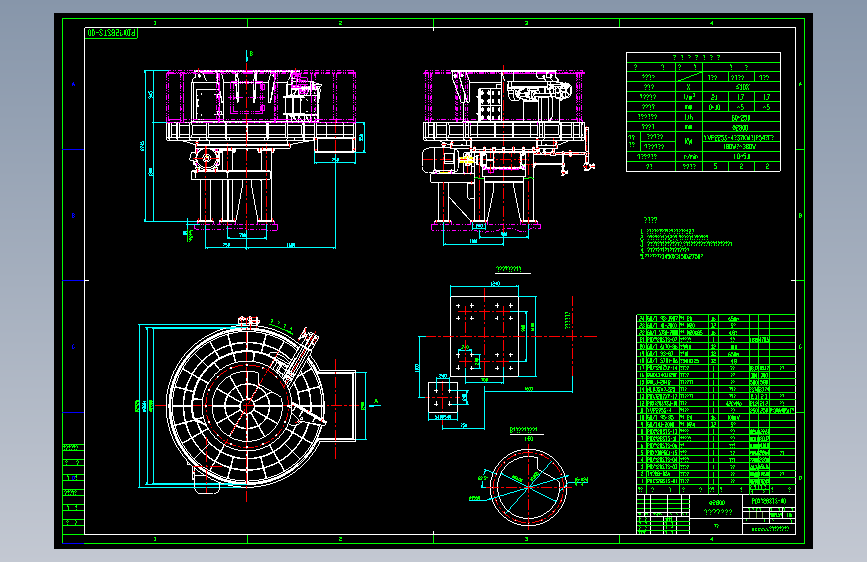Select the drive motor in the side elevation view
The image size is (867, 562).
coord(440,160)
